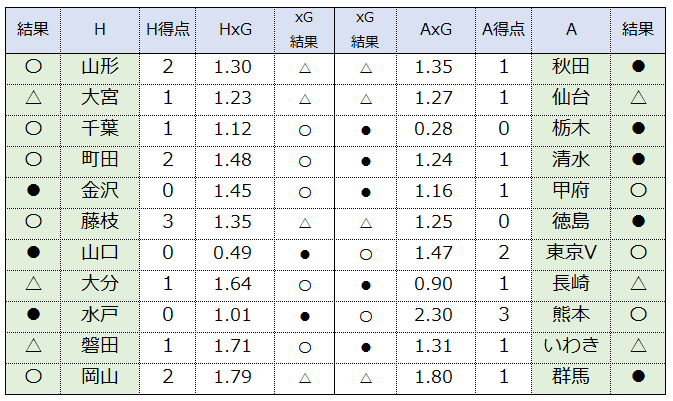Select the H得点 column header

point(167,29)
